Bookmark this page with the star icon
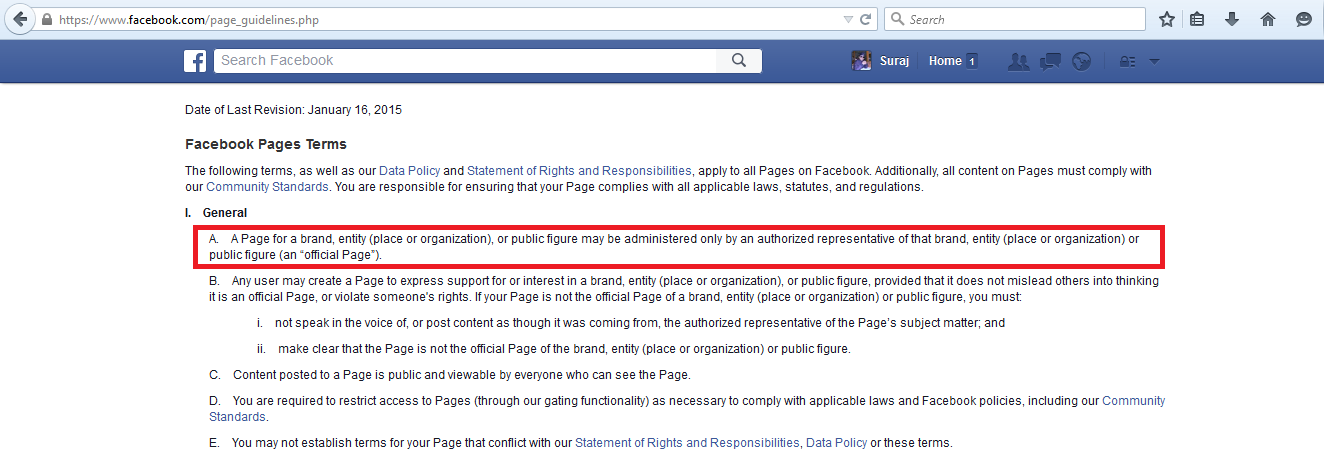Screen dimensions: 1324x449 coord(1167,19)
